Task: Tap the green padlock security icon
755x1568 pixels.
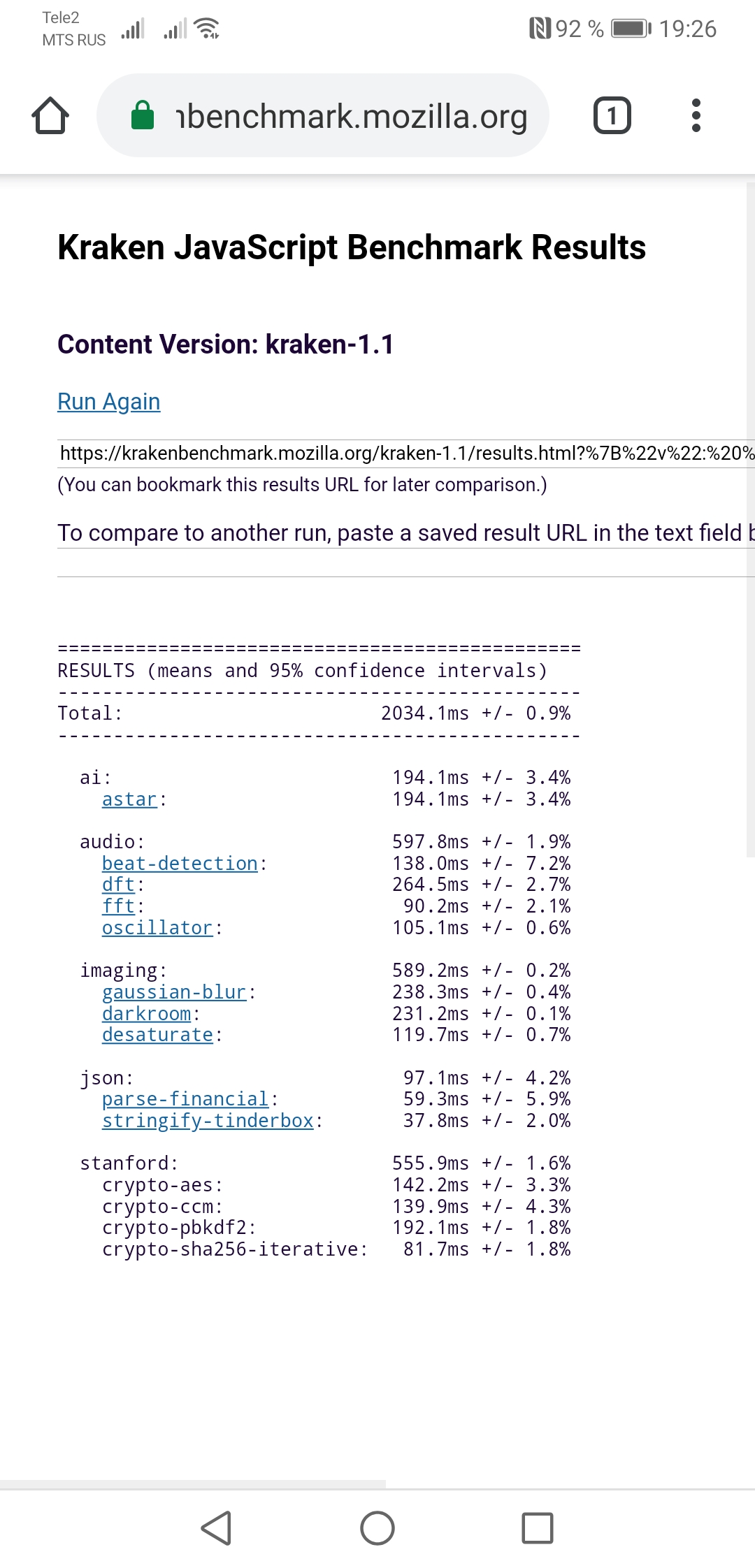Action: pos(143,115)
